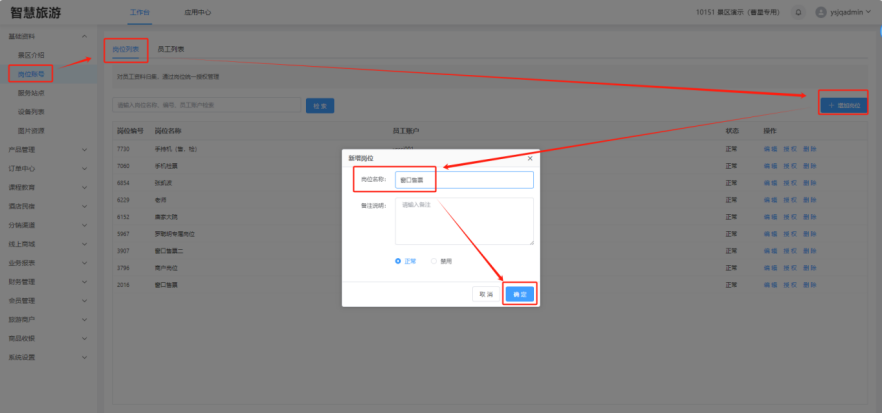Select the 正常 radio button
882x413 pixels.
tap(399, 261)
